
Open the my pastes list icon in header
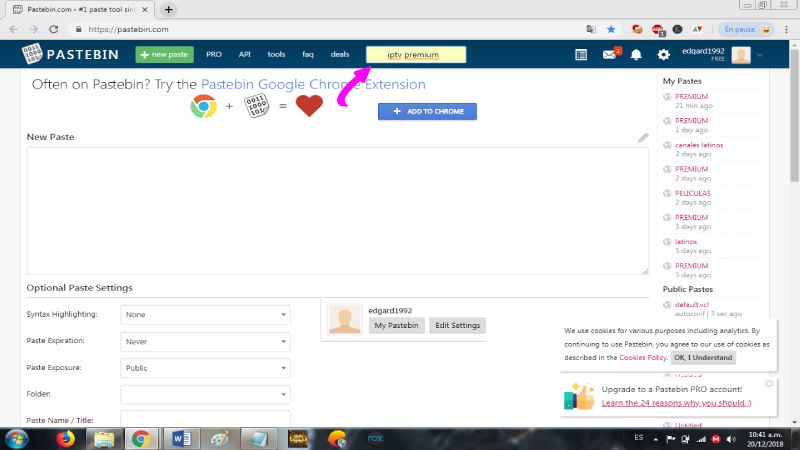coord(581,55)
